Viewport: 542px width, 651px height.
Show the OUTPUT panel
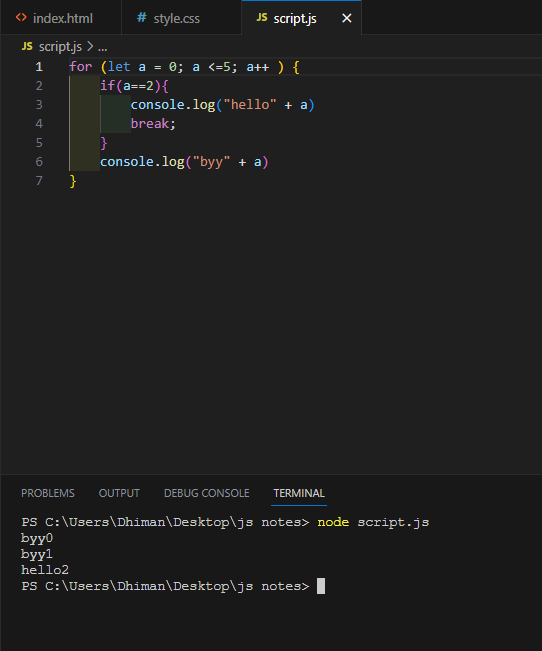click(x=119, y=493)
